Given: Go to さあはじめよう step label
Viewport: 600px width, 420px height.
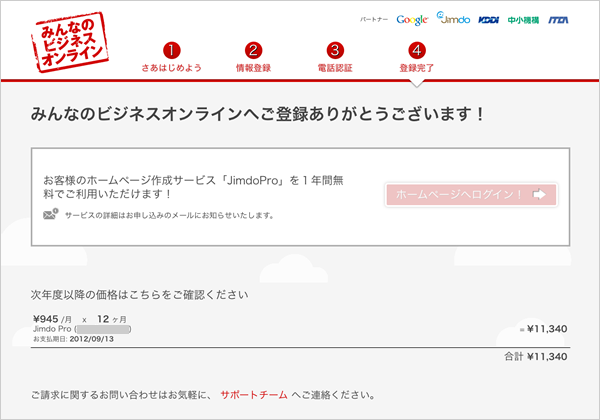Looking at the screenshot, I should point(171,68).
